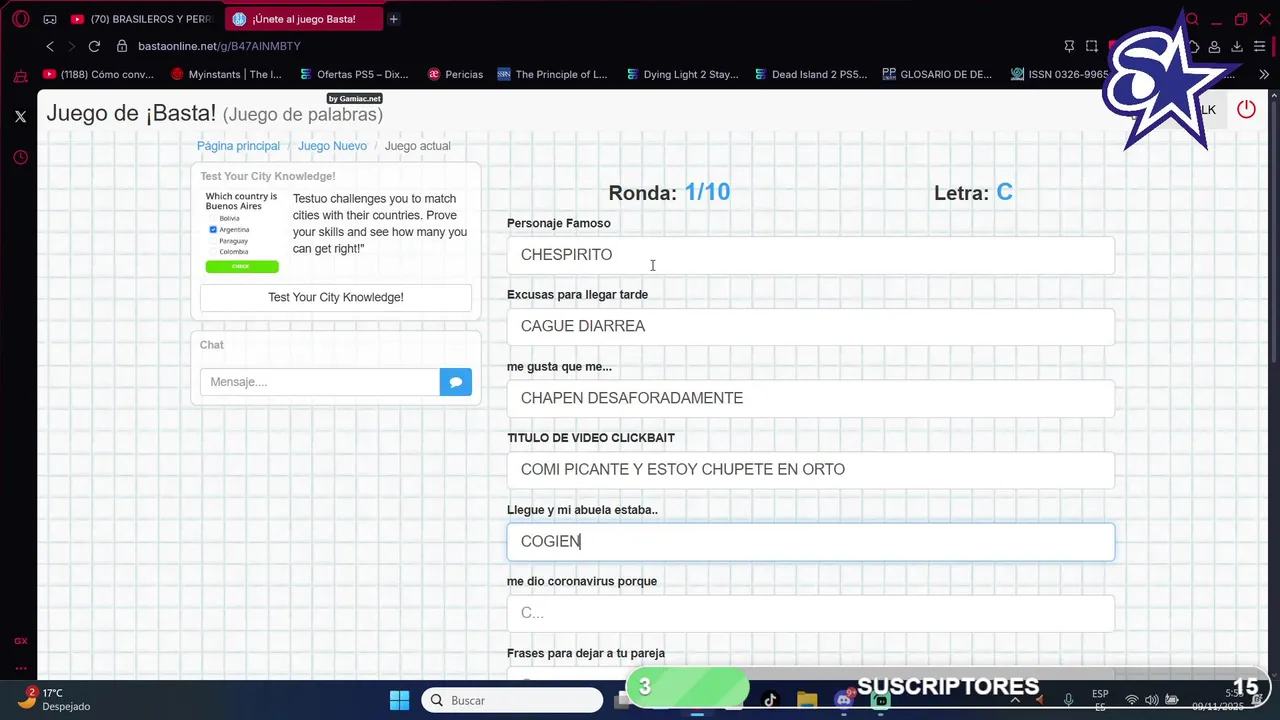Open the X (Twitter) sidebar panel
This screenshot has width=1280, height=720.
(20, 116)
